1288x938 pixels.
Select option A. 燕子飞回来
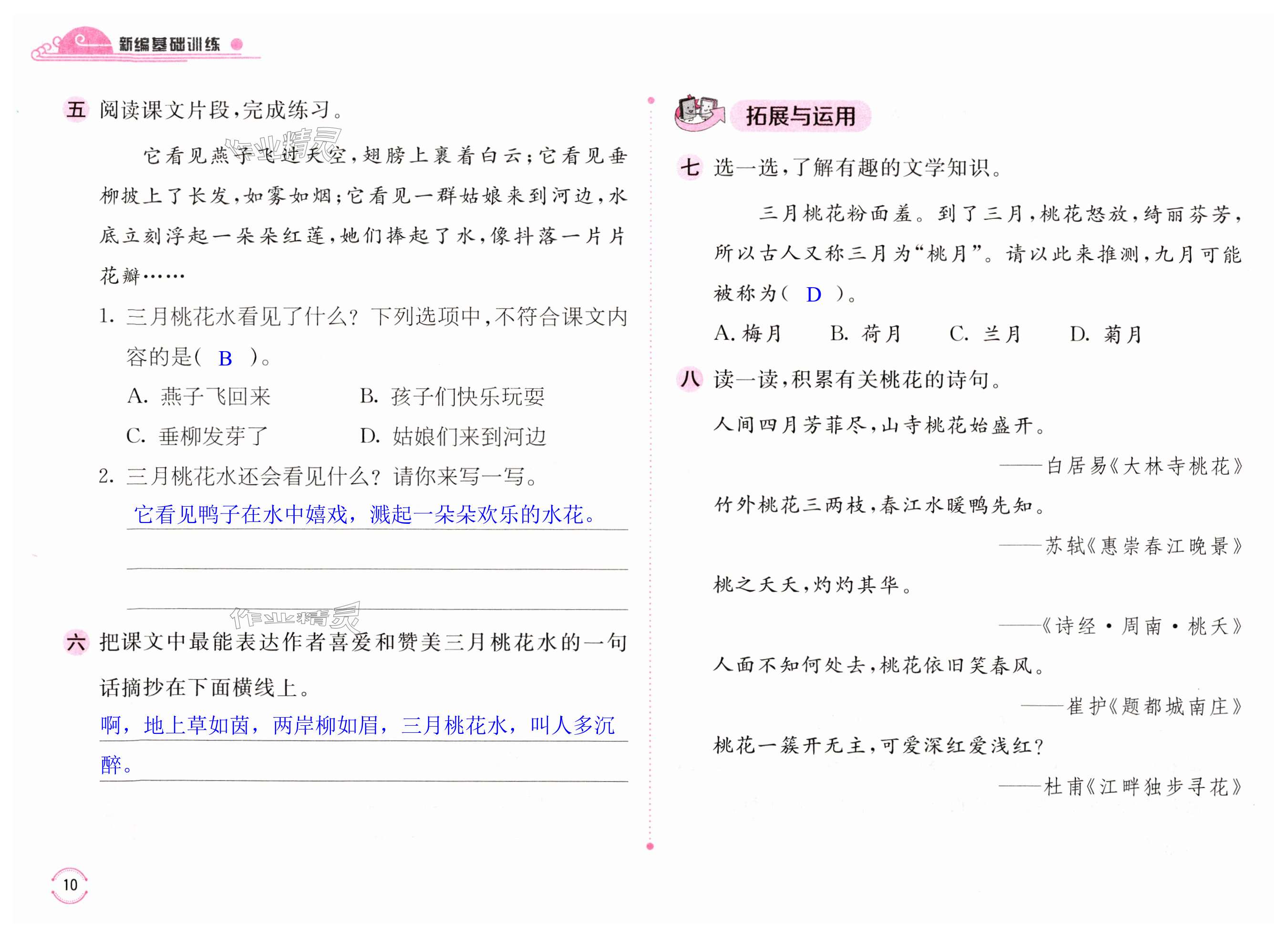click(x=199, y=396)
